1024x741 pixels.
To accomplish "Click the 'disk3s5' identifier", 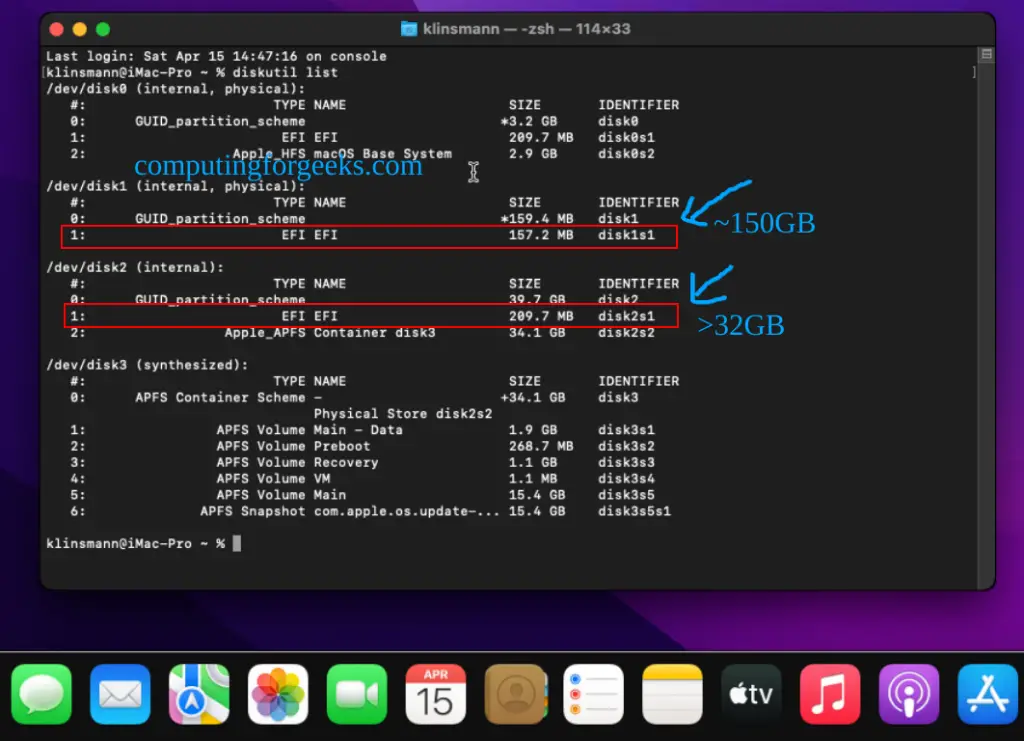I will 626,495.
